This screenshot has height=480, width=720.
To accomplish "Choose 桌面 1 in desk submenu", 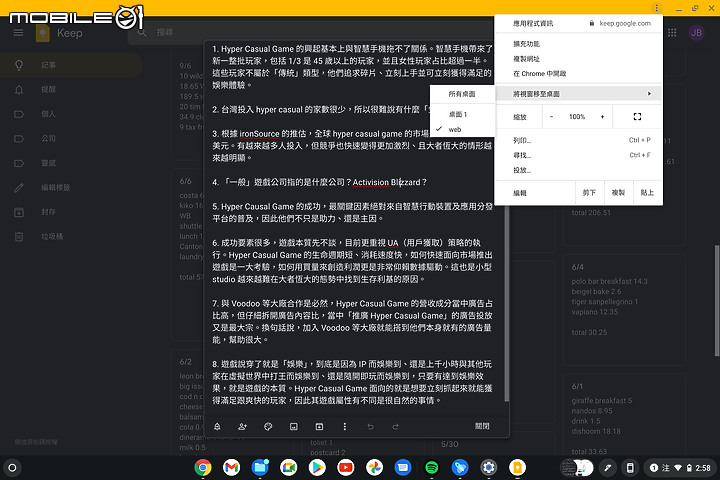I will click(462, 114).
